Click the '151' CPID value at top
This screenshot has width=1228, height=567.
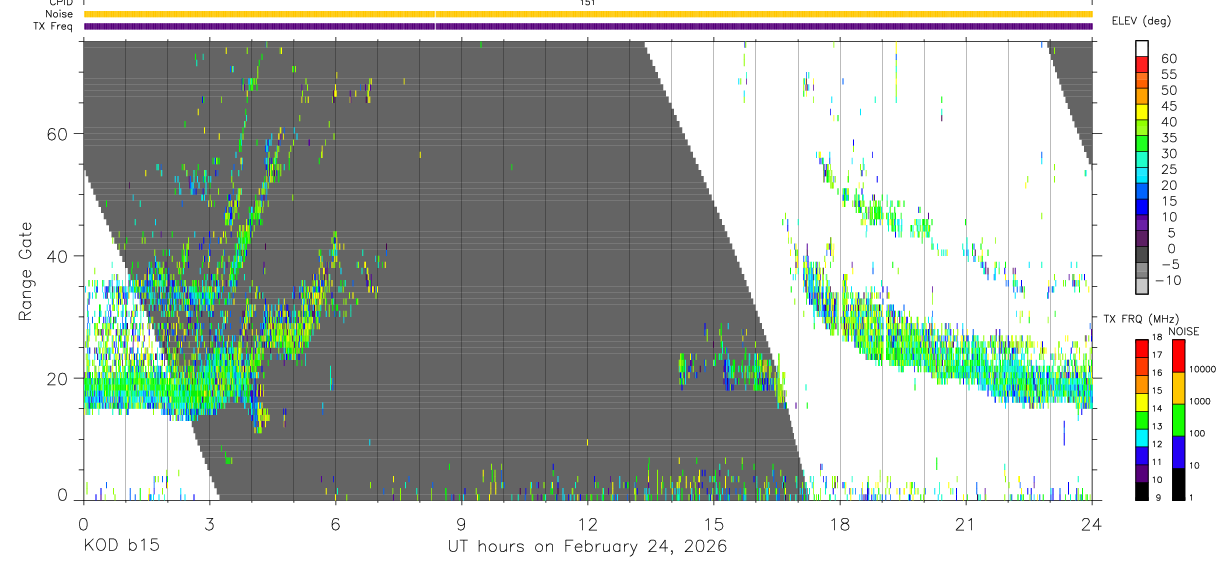pos(587,4)
